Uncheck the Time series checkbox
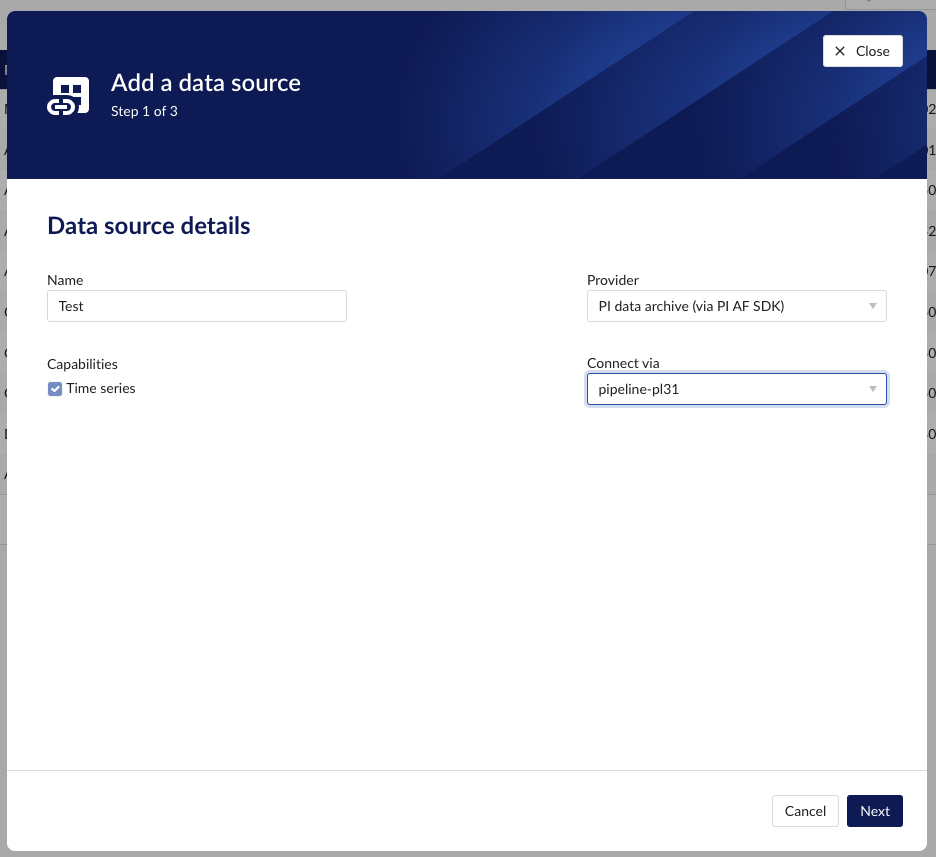This screenshot has height=857, width=936. coord(55,389)
